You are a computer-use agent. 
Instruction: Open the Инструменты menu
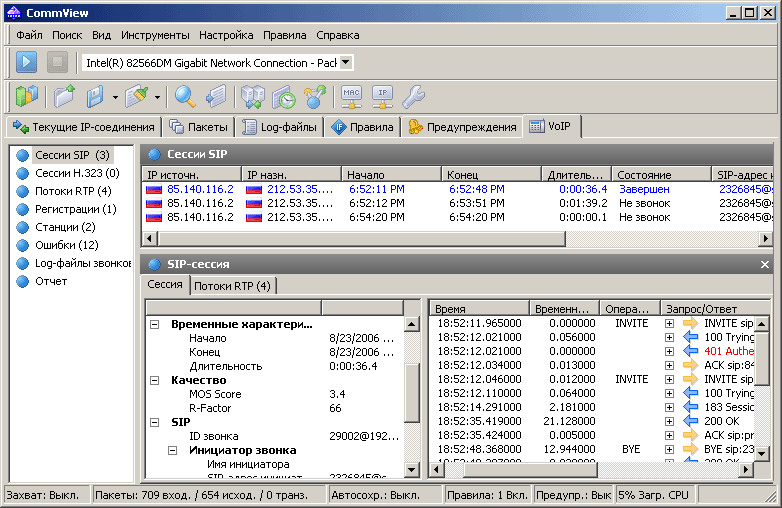(x=155, y=35)
